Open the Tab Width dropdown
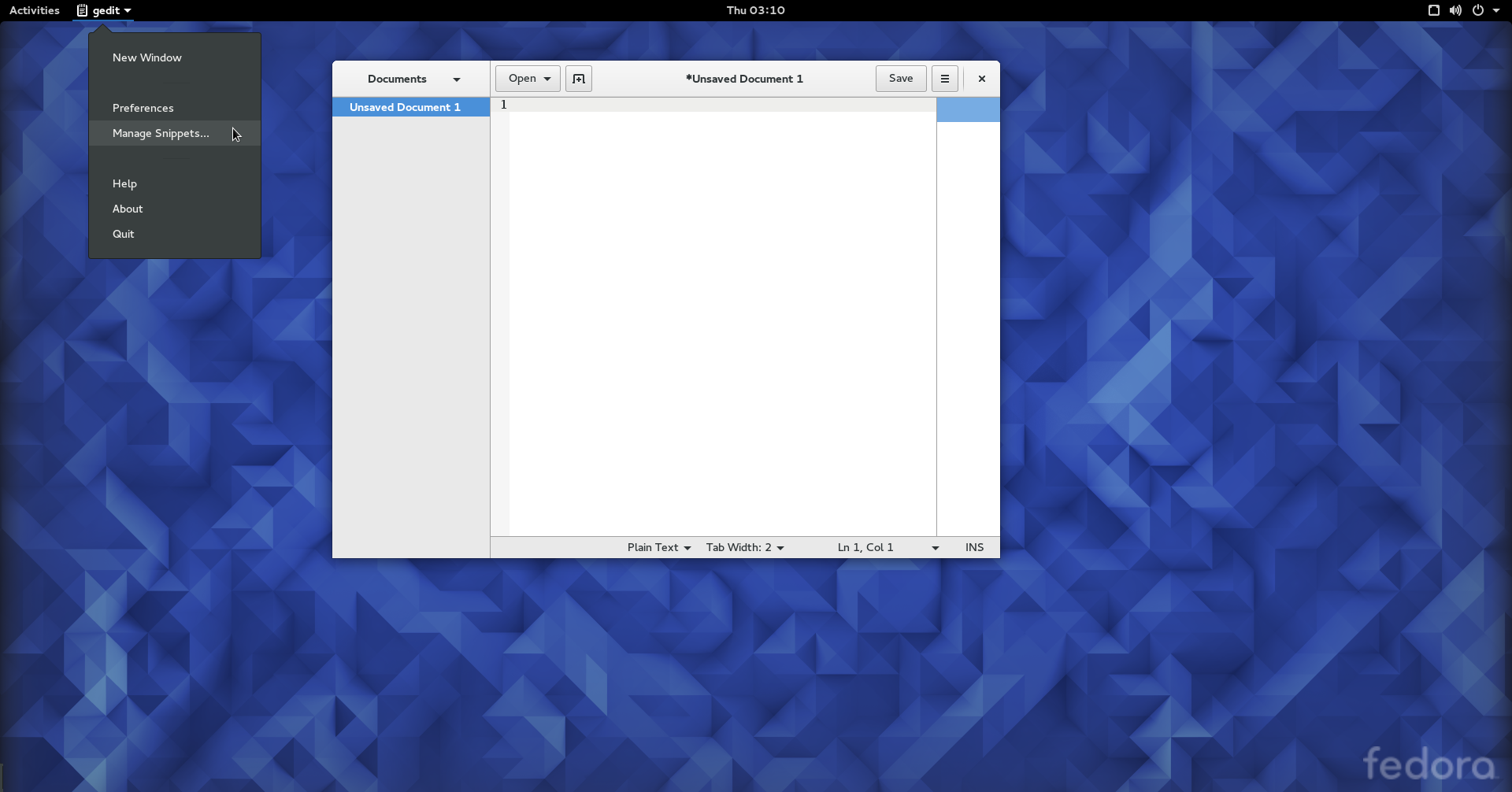 click(744, 547)
